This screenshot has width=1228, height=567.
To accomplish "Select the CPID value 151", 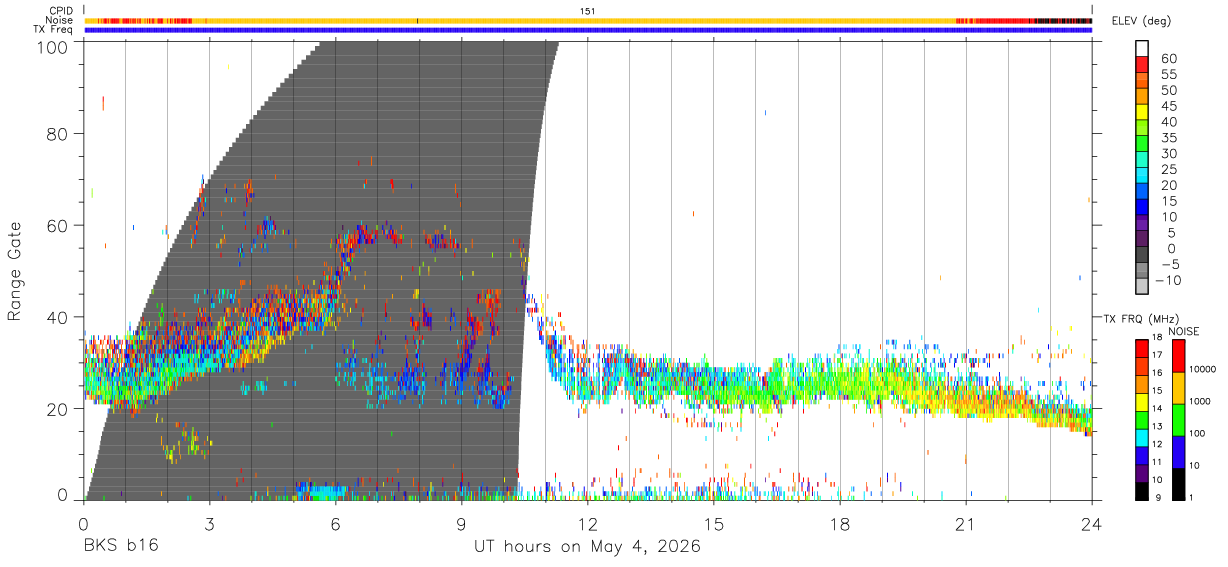I will (x=588, y=11).
